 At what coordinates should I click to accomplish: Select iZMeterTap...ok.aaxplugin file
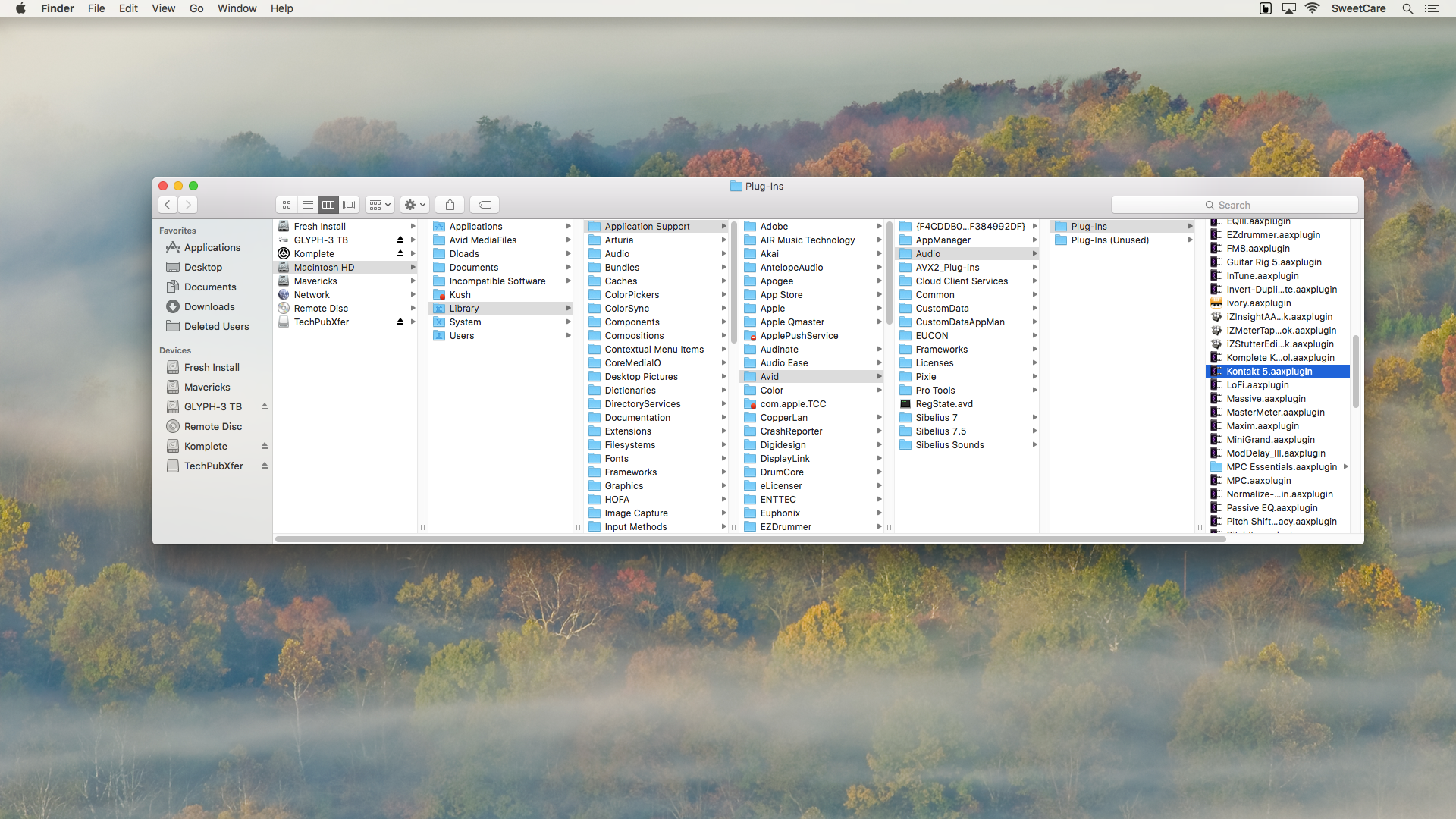[1278, 331]
